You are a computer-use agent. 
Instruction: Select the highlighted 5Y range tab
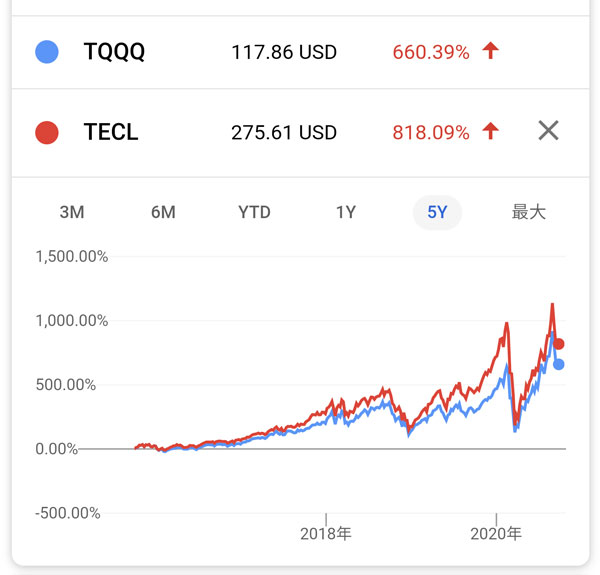(437, 212)
